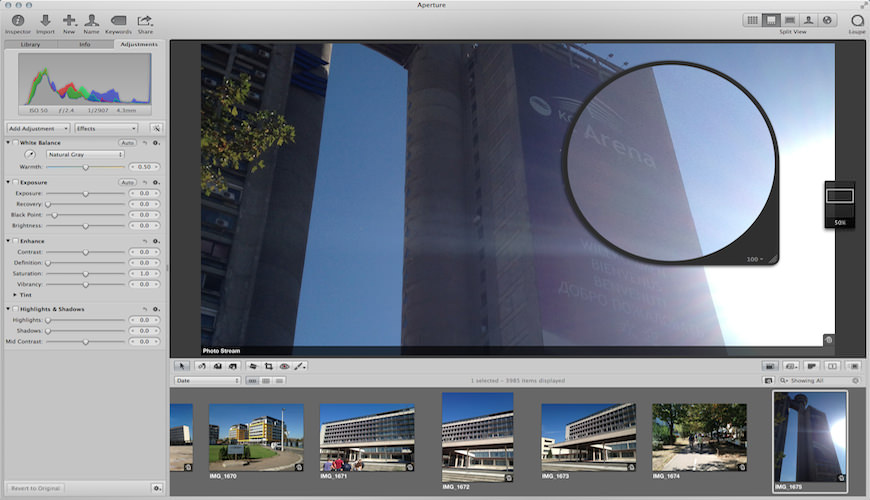870x500 pixels.
Task: Open the Natural Gray white balance dropdown
Action: coord(85,154)
